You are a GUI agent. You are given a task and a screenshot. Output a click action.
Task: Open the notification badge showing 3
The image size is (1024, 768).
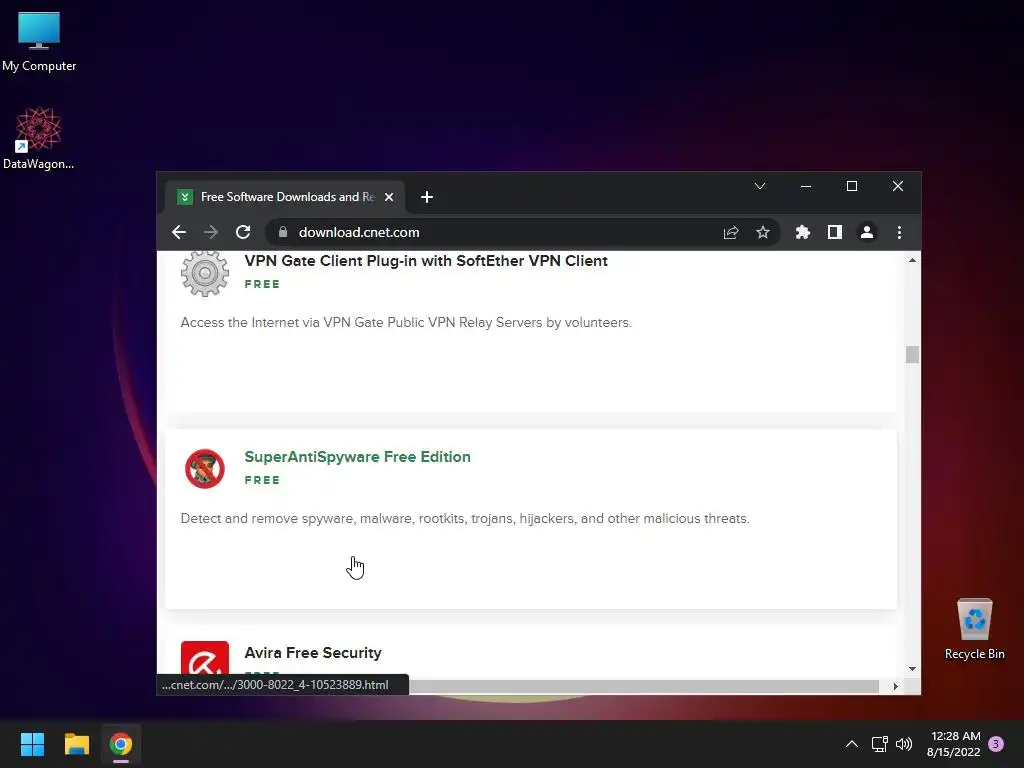(x=996, y=744)
